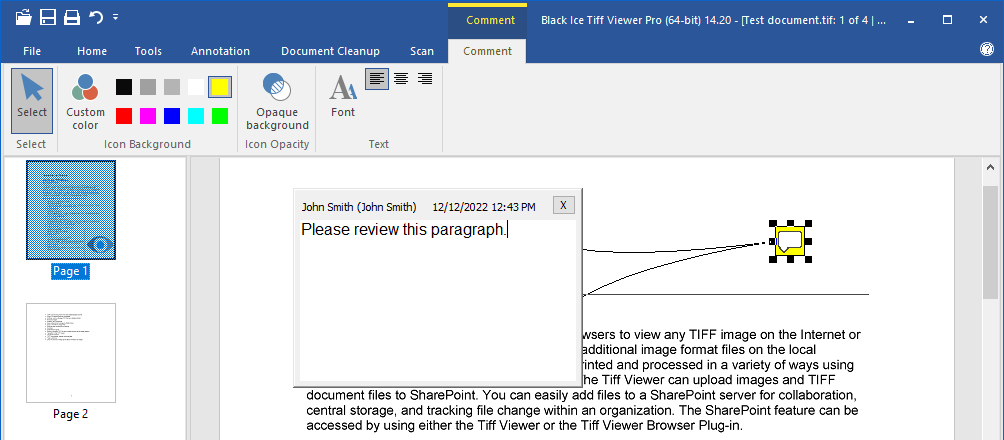Close the comment popup with X button
Screen dimensions: 1004x440
(x=563, y=205)
